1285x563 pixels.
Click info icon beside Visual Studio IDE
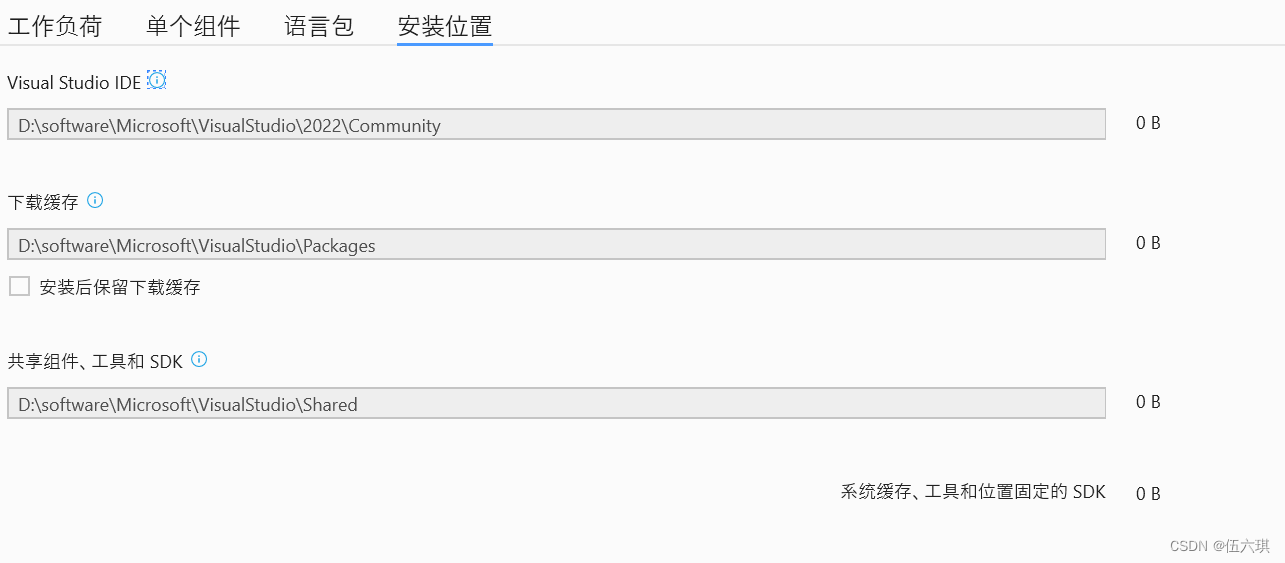[156, 81]
